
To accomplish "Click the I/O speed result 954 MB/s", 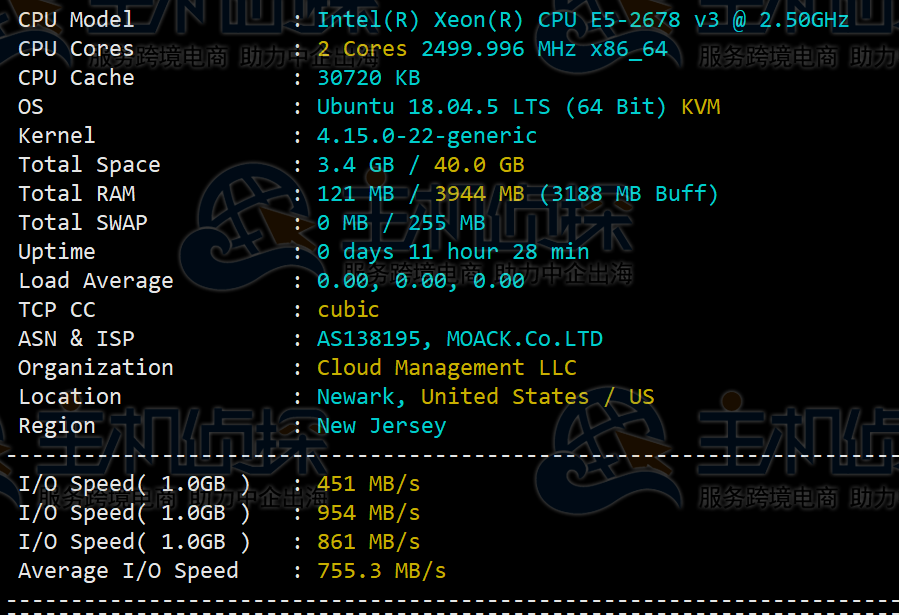I will (x=368, y=513).
